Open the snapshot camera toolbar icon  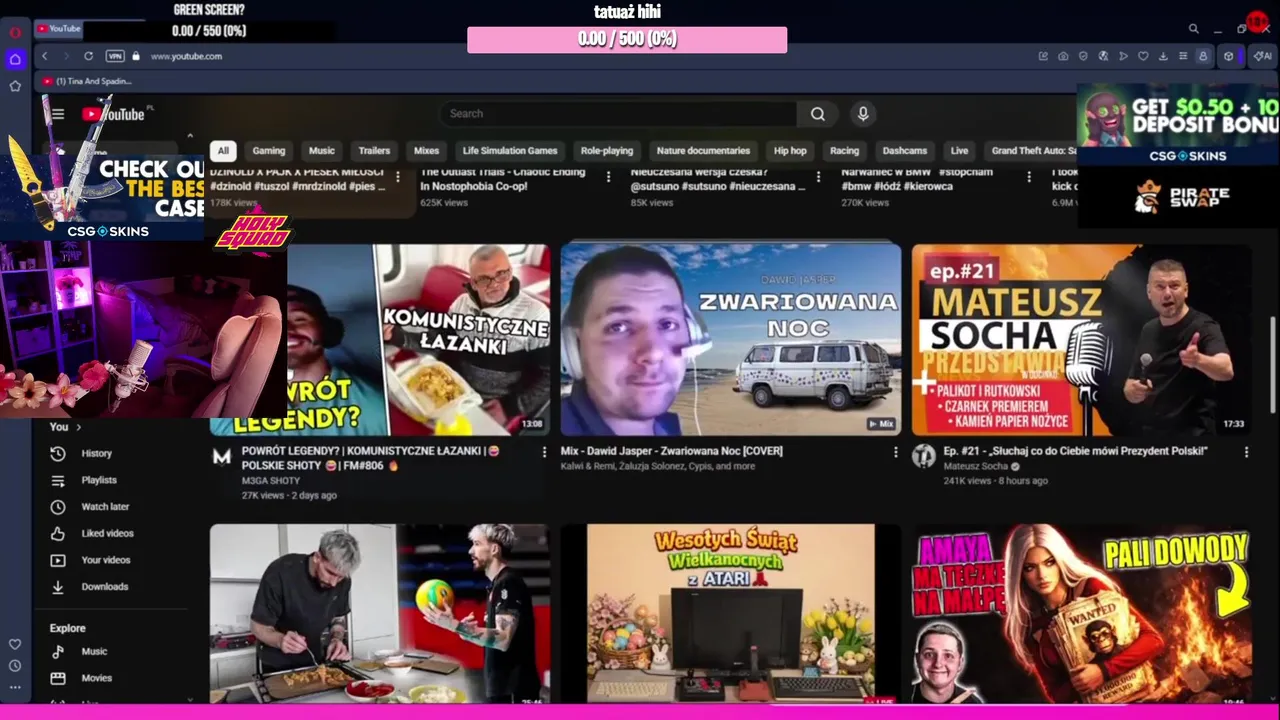1063,56
